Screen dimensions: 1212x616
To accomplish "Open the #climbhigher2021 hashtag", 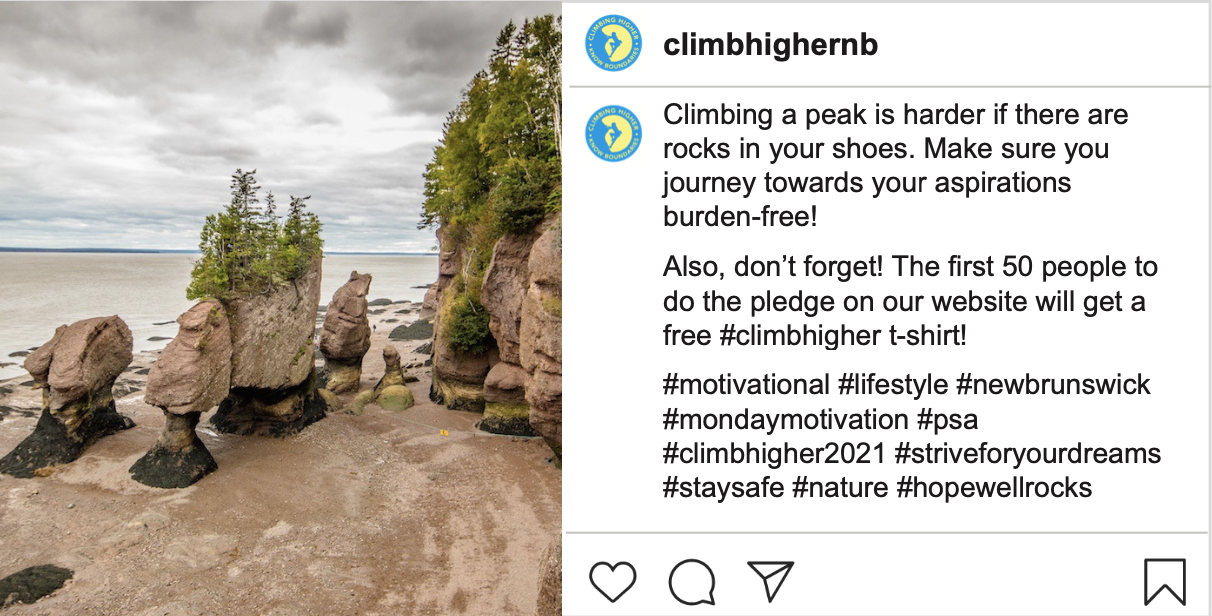I will pyautogui.click(x=775, y=454).
